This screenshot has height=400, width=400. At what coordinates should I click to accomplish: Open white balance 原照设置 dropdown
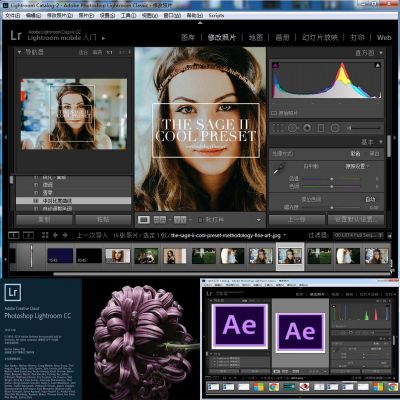[x=357, y=166]
